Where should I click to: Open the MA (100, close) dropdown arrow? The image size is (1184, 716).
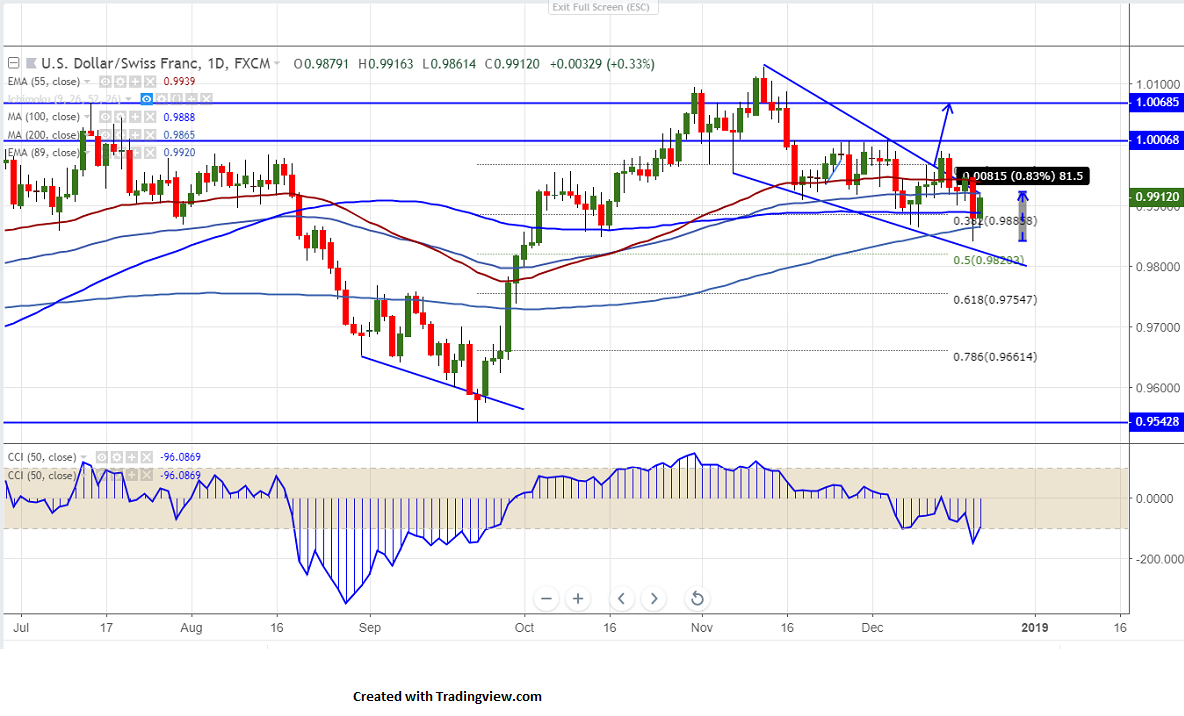pos(87,117)
